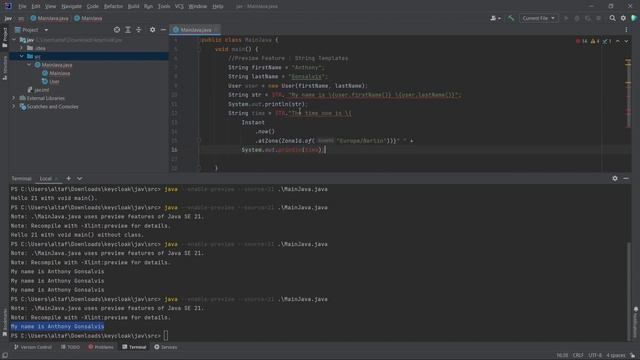Screen dimensions: 640x360
Task: Click the Stop square icon in toolbar
Action: 598,18
